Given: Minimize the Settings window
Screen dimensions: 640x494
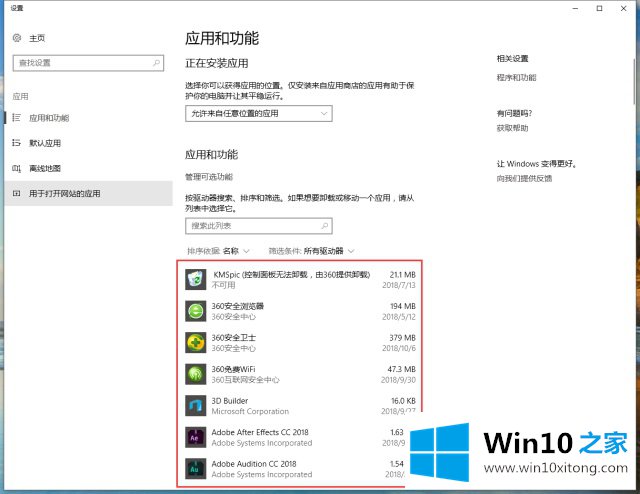Looking at the screenshot, I should tap(576, 8).
